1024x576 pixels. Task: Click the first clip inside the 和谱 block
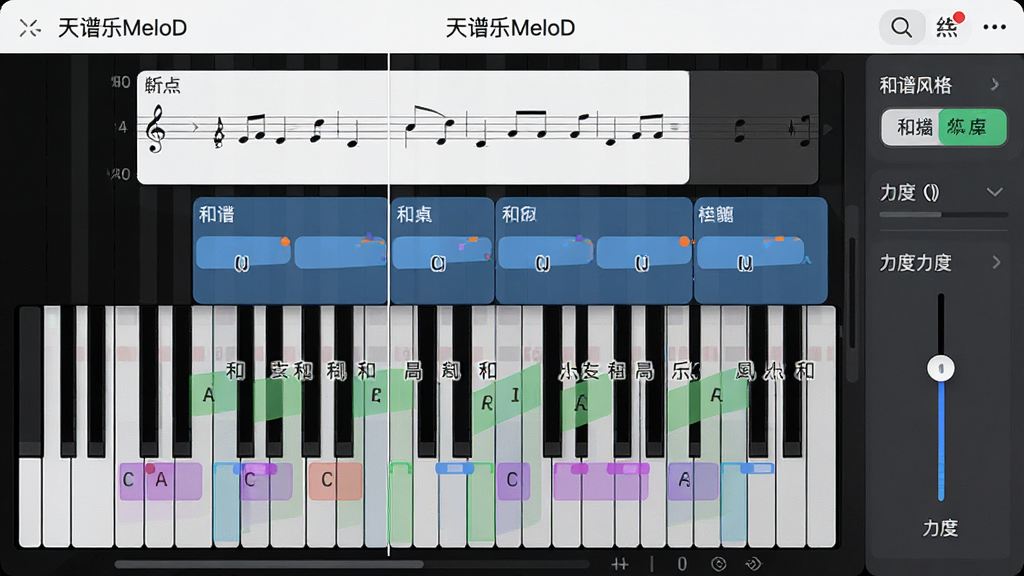[x=243, y=252]
